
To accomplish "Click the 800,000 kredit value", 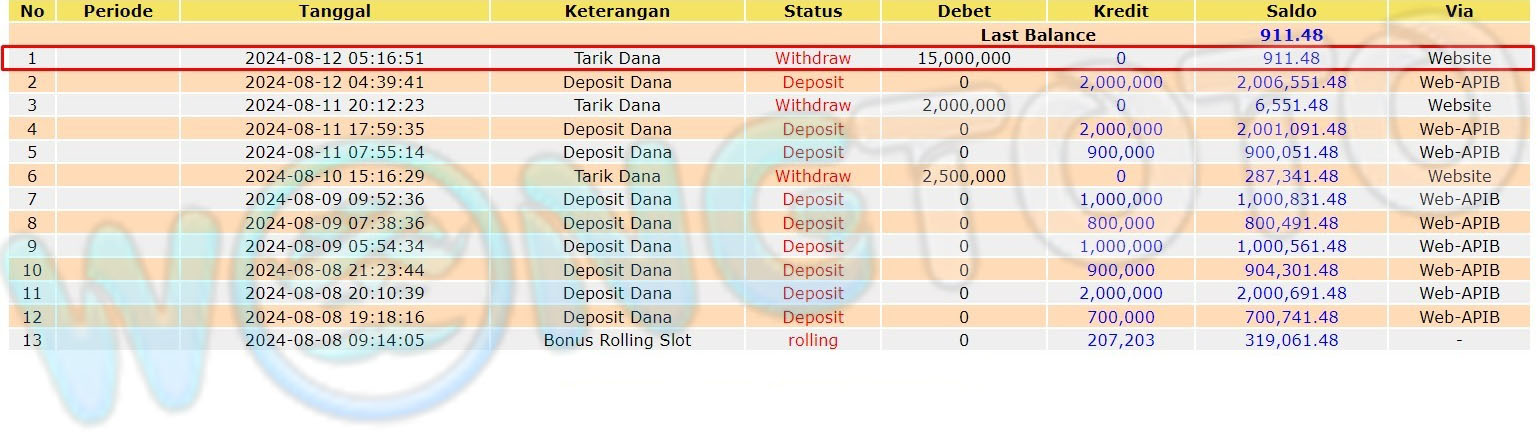I will [1121, 223].
